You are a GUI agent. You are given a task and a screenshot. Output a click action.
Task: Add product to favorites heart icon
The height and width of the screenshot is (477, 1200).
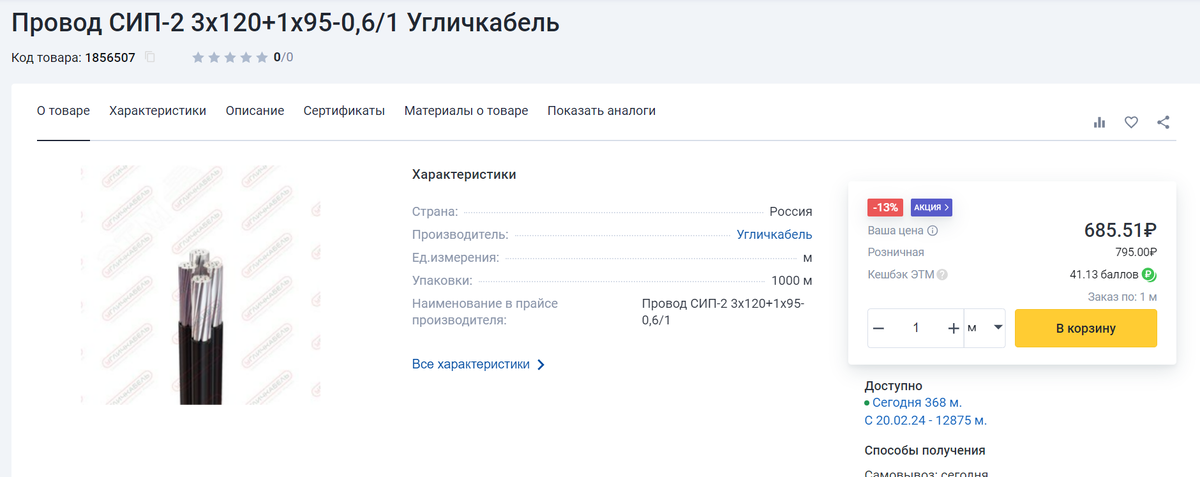pyautogui.click(x=1131, y=122)
